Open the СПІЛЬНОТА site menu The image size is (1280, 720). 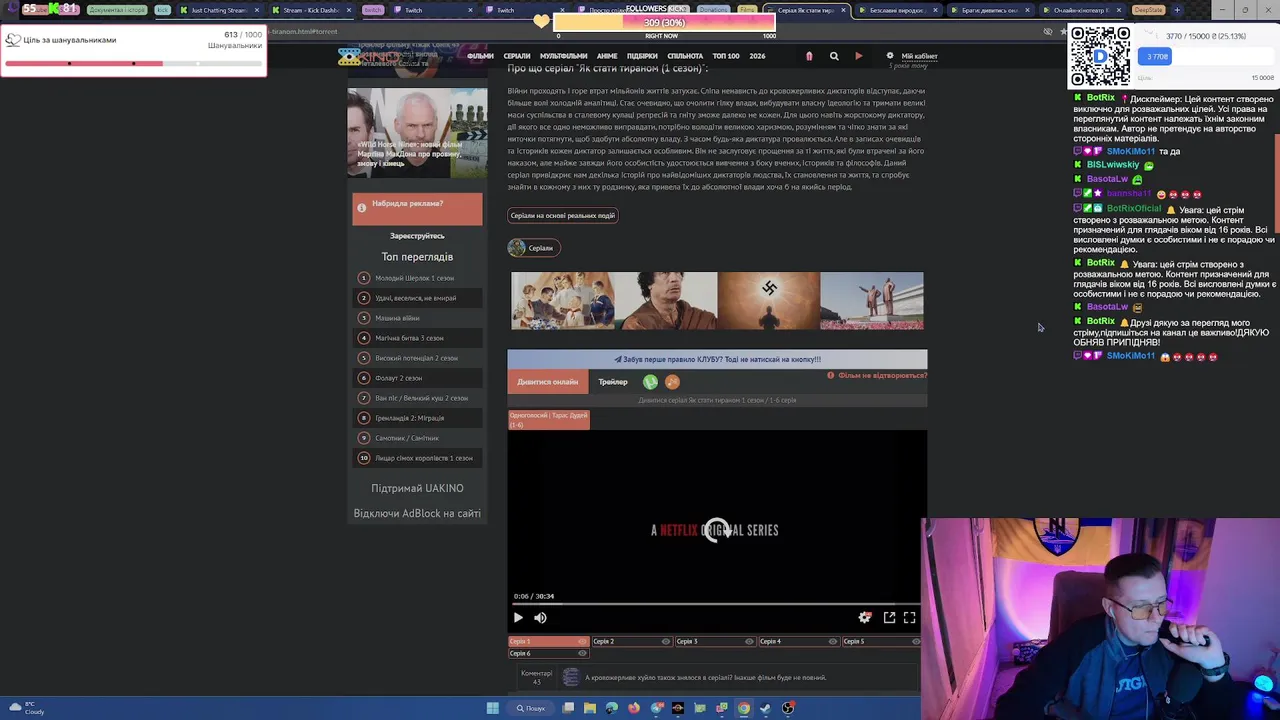(x=685, y=56)
